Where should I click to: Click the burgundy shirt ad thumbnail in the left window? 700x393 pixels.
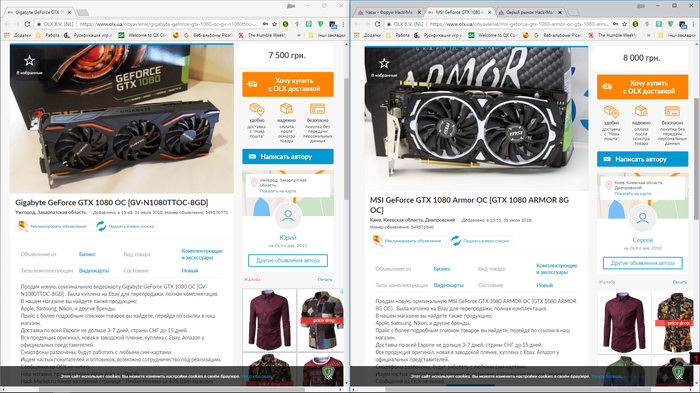[269, 320]
